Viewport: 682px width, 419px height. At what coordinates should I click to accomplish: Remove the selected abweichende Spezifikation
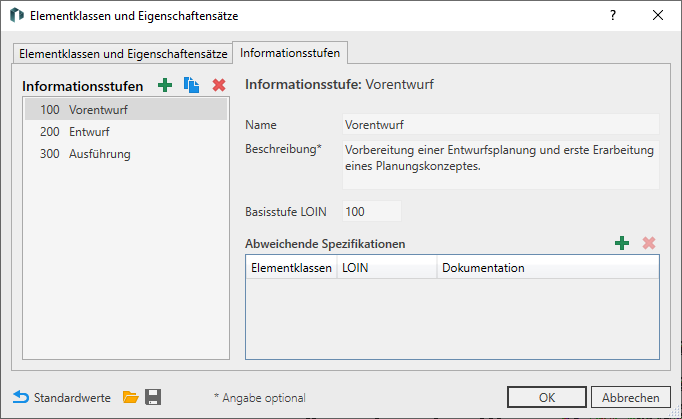point(649,243)
